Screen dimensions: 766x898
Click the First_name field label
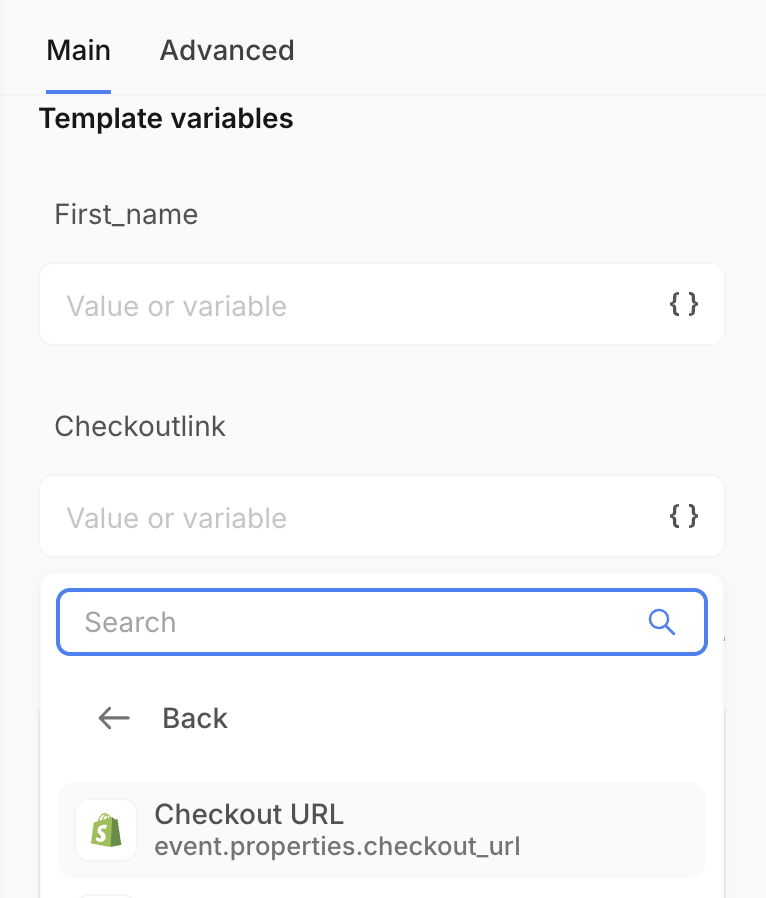click(x=126, y=214)
